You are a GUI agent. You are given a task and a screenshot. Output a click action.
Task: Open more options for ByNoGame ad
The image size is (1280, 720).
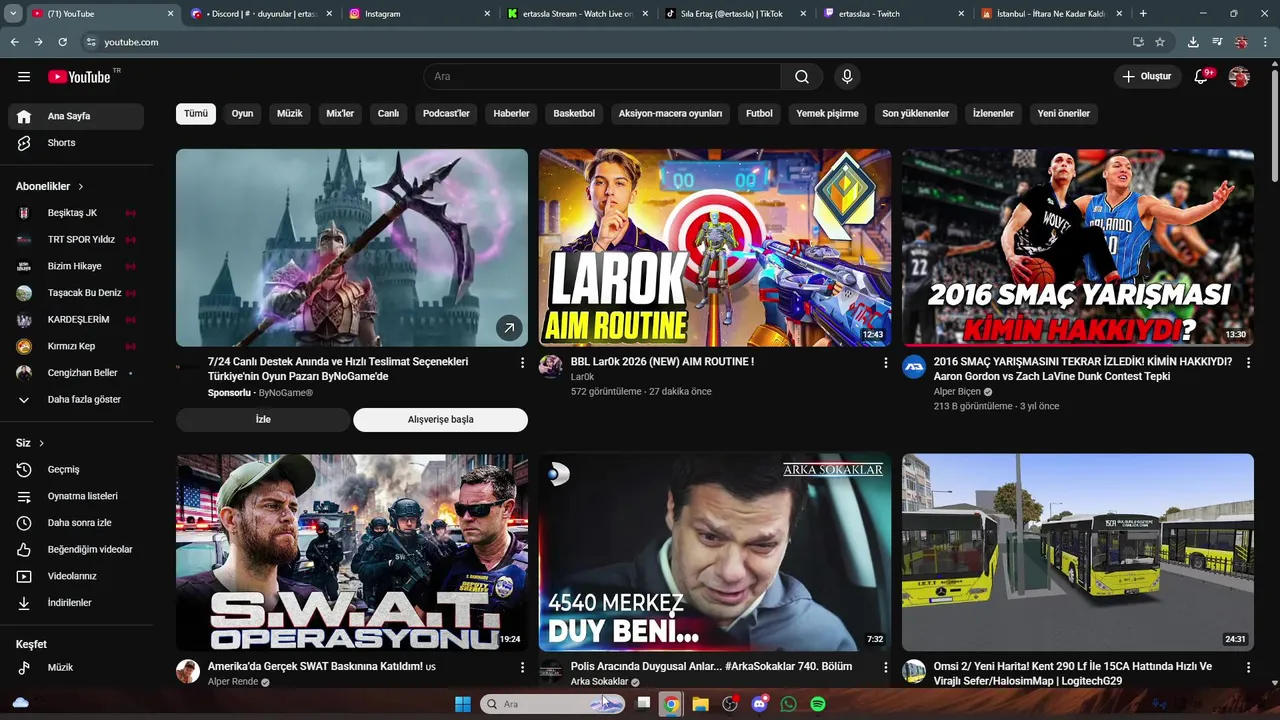click(x=522, y=363)
